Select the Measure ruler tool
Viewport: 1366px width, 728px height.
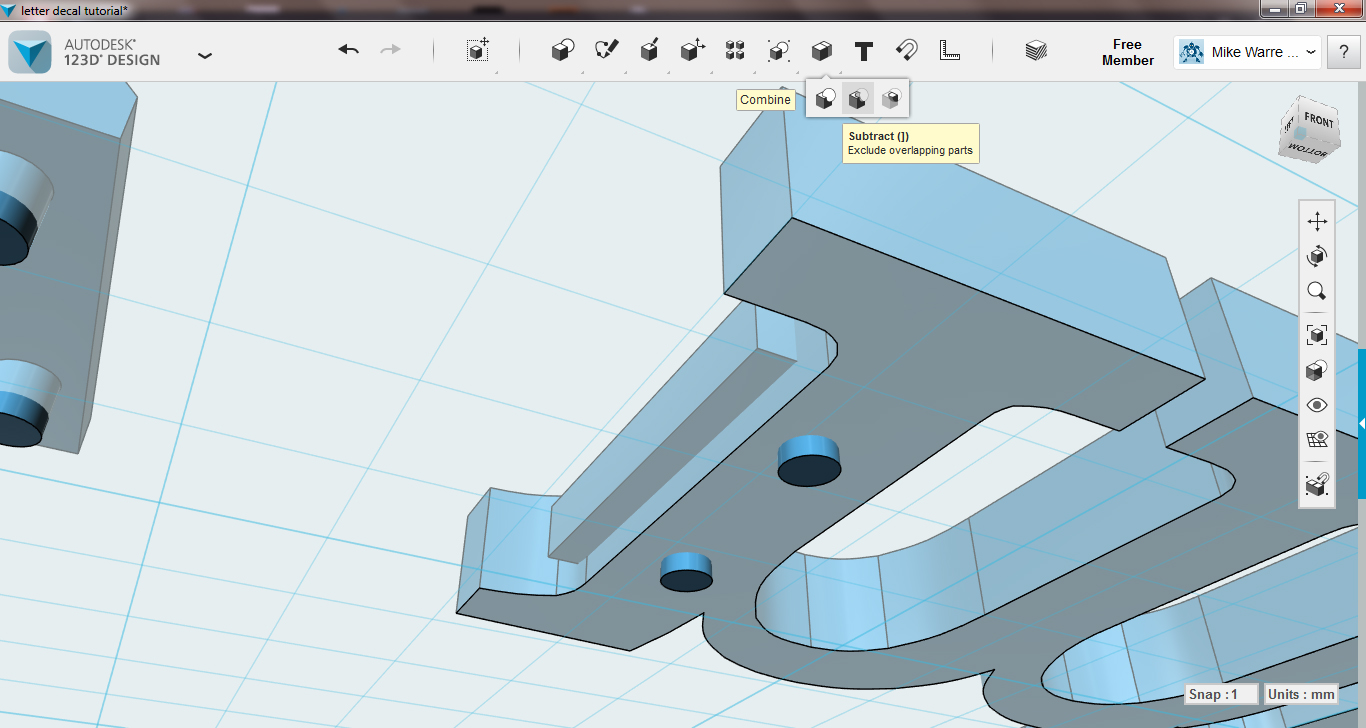pyautogui.click(x=950, y=51)
